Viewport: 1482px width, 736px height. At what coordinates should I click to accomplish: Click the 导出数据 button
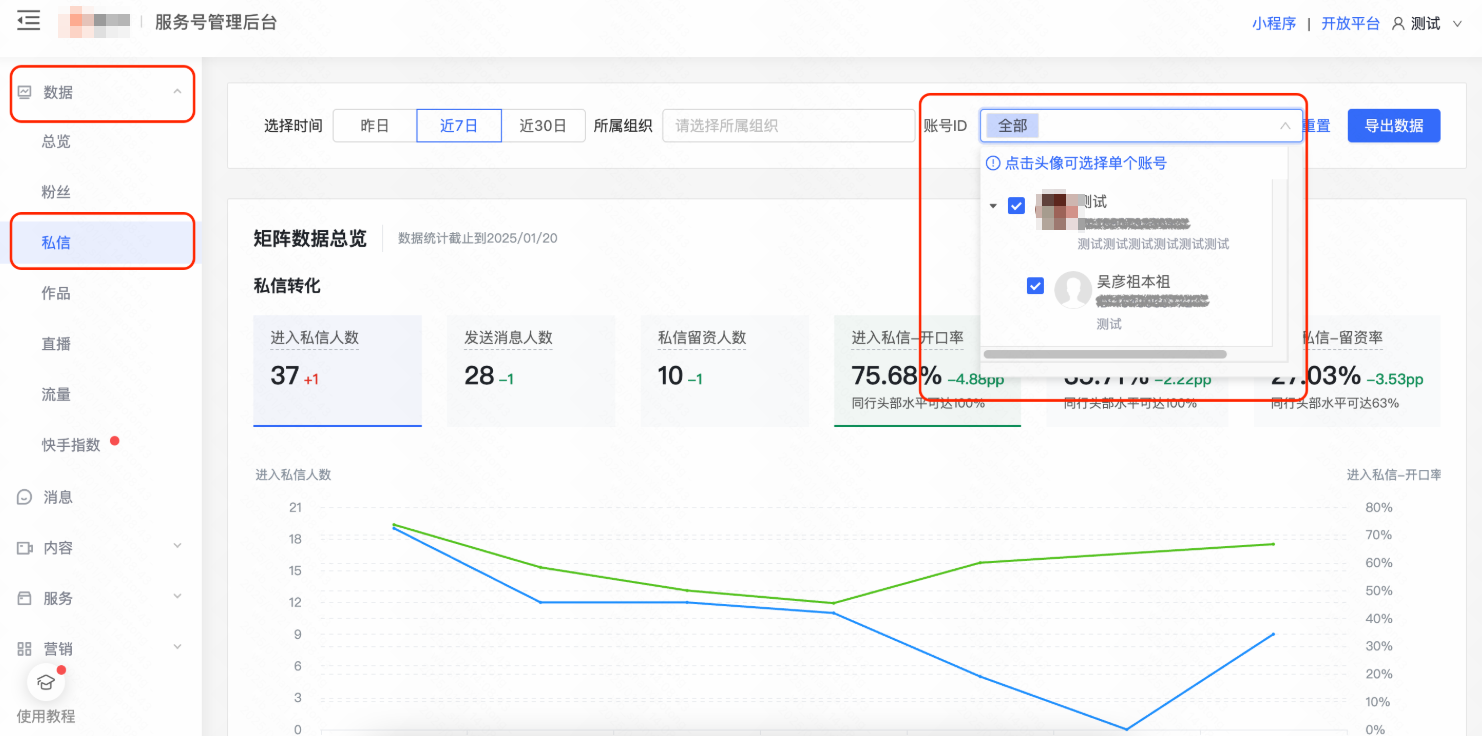tap(1393, 125)
